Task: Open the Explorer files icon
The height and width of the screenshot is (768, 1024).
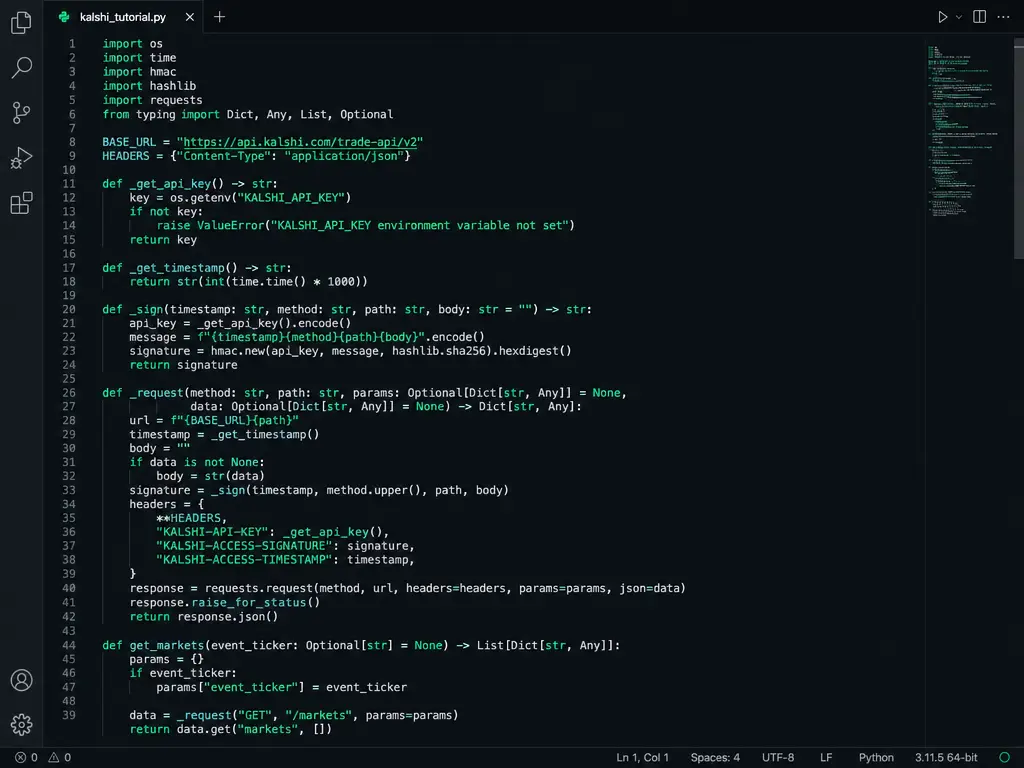Action: [22, 22]
